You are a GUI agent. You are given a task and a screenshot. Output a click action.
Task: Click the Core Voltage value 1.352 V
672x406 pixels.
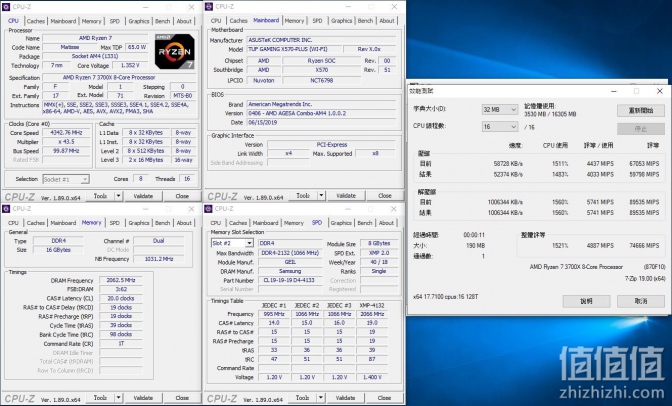(x=130, y=66)
